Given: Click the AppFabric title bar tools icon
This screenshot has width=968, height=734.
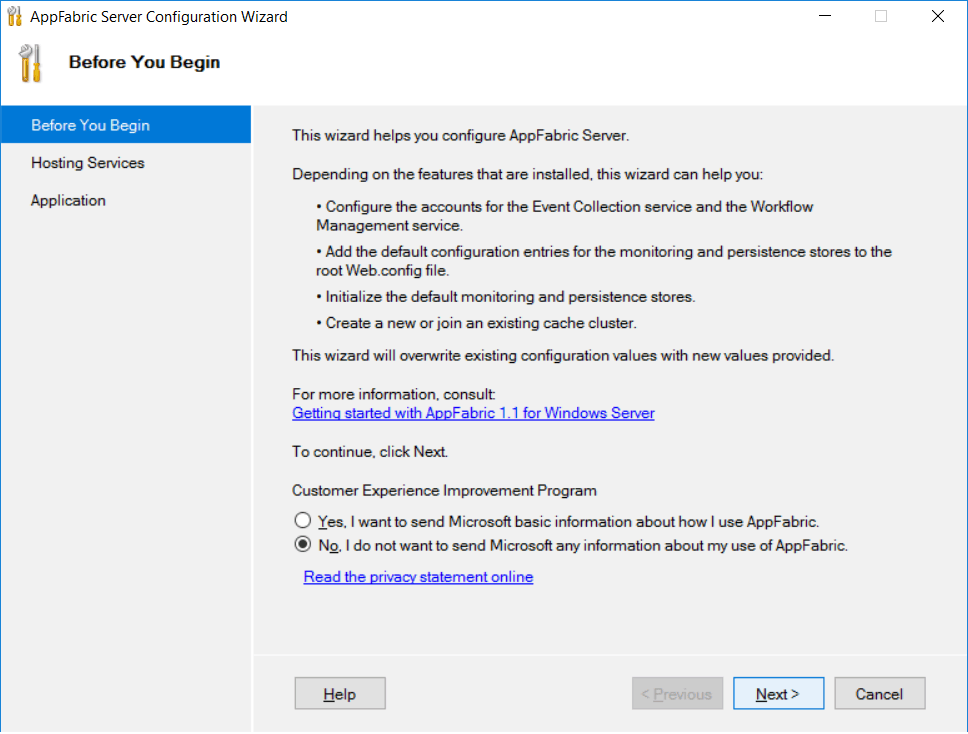Looking at the screenshot, I should [x=15, y=16].
